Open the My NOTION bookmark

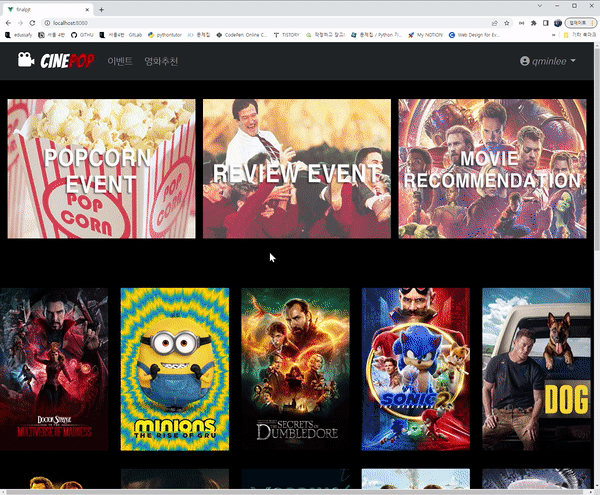(425, 35)
